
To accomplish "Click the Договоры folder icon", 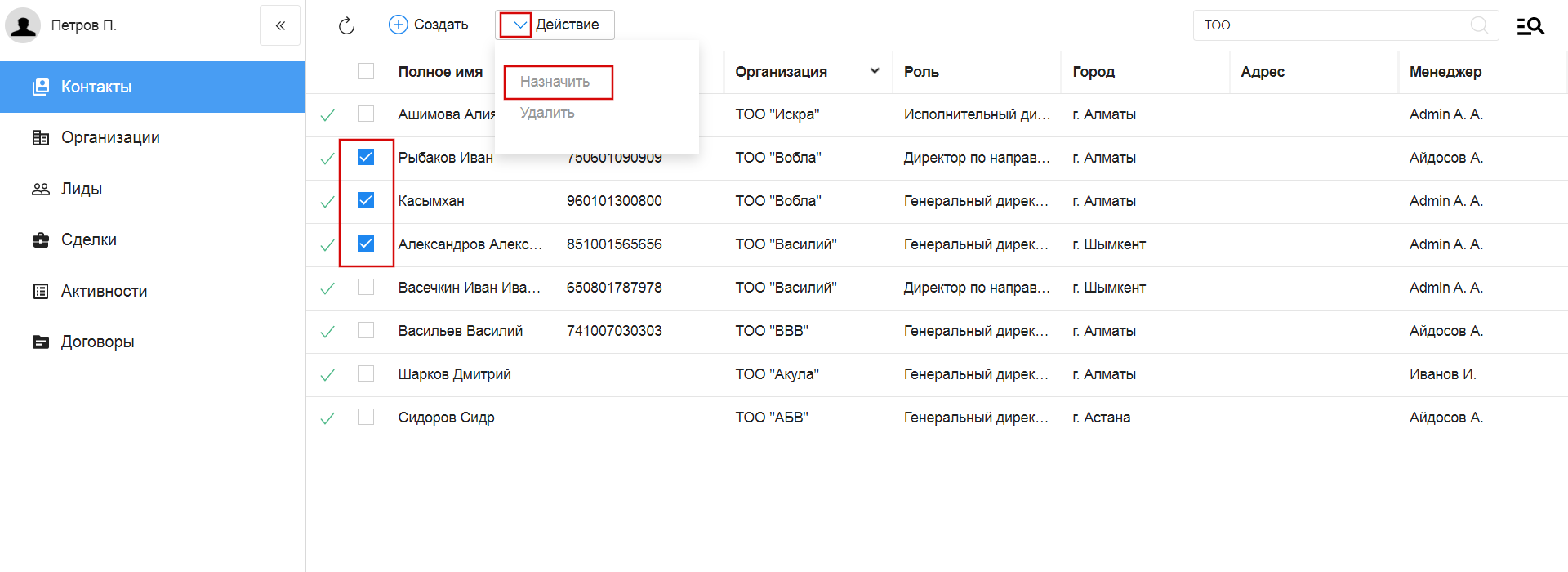I will [x=40, y=342].
